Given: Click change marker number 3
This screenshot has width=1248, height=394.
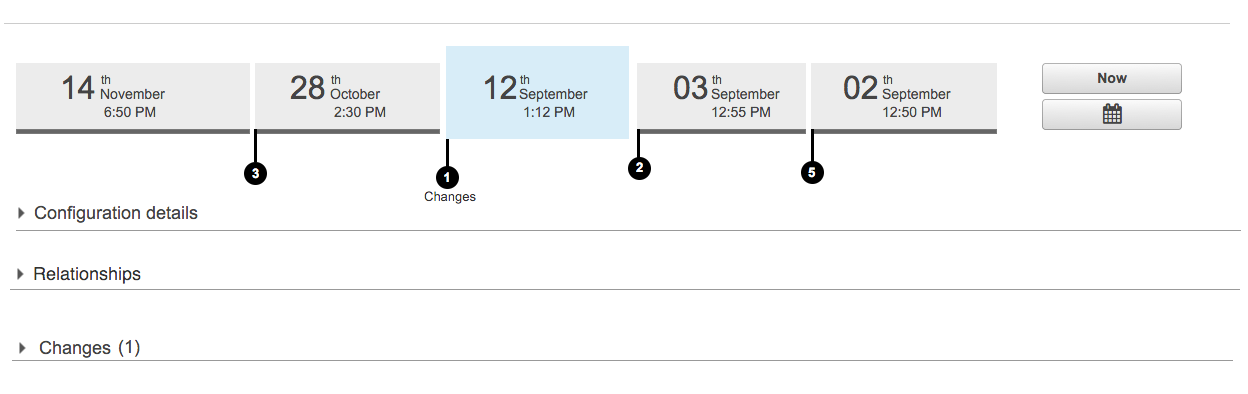Looking at the screenshot, I should pos(256,173).
